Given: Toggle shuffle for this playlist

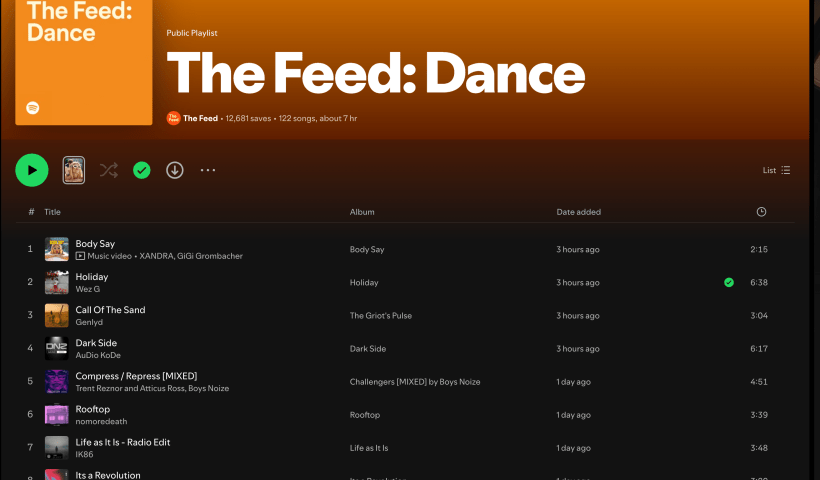Looking at the screenshot, I should (108, 170).
